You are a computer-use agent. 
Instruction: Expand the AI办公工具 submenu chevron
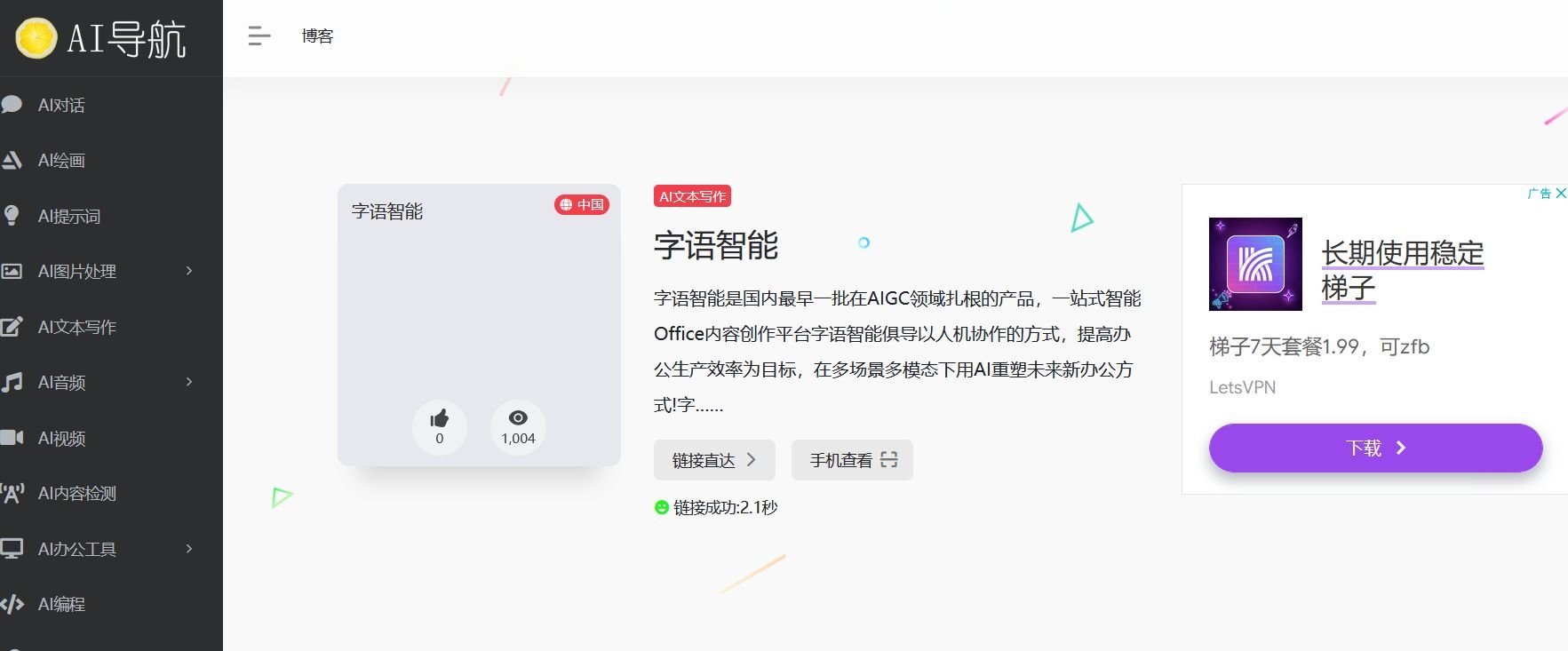coord(189,549)
